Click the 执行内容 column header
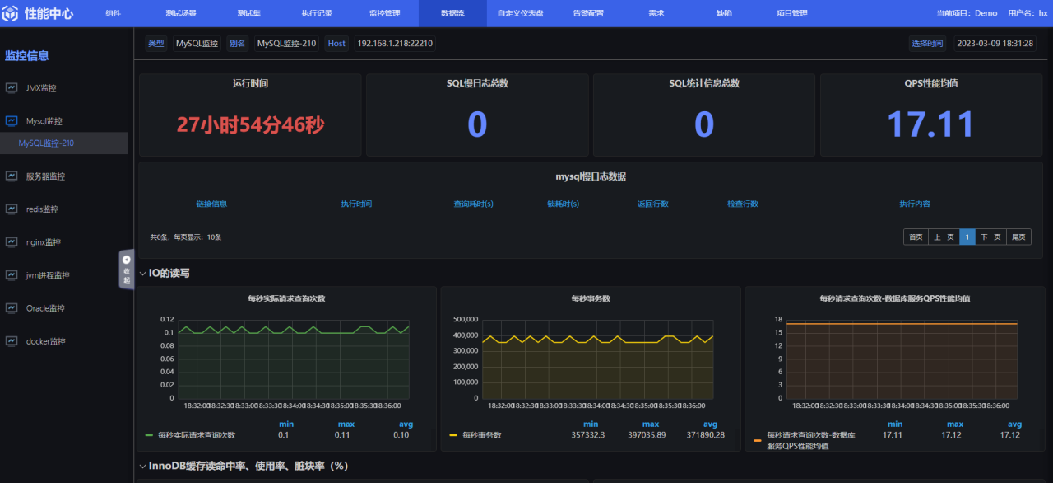This screenshot has width=1054, height=483. coord(915,204)
